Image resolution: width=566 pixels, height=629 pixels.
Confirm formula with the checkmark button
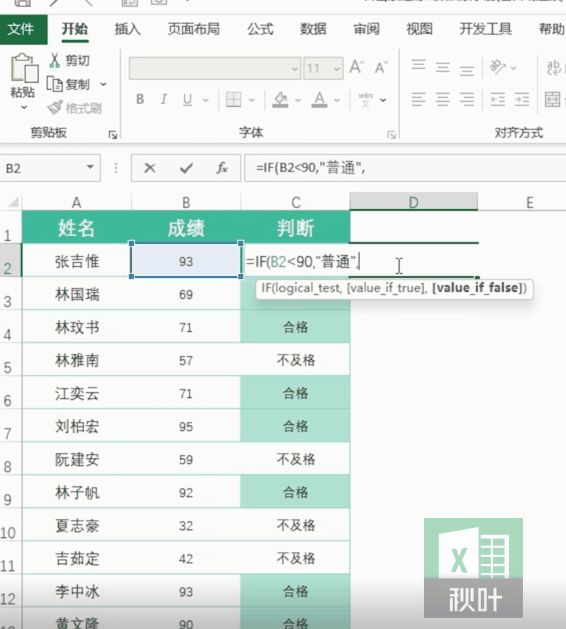pos(186,168)
